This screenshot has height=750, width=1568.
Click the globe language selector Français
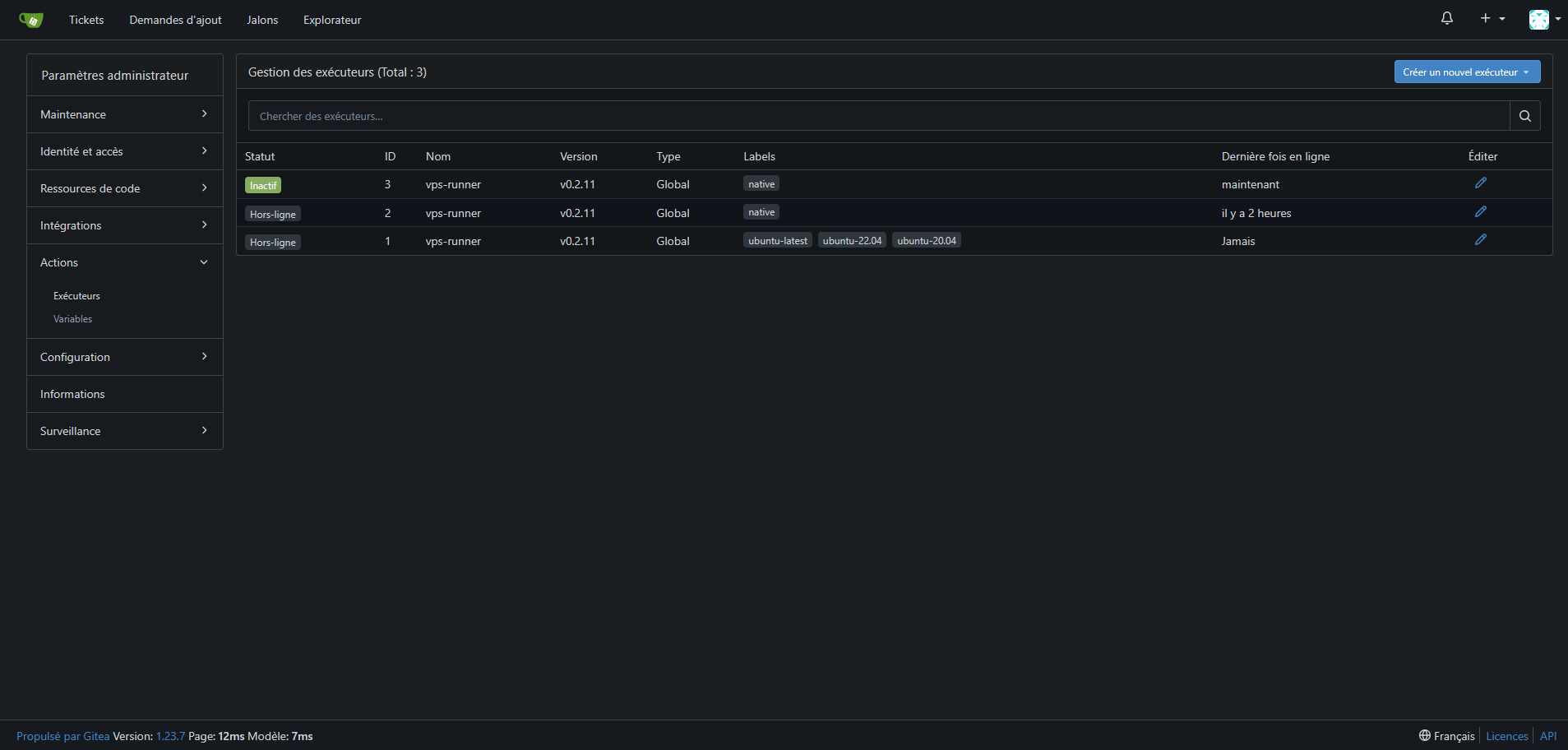pyautogui.click(x=1446, y=736)
